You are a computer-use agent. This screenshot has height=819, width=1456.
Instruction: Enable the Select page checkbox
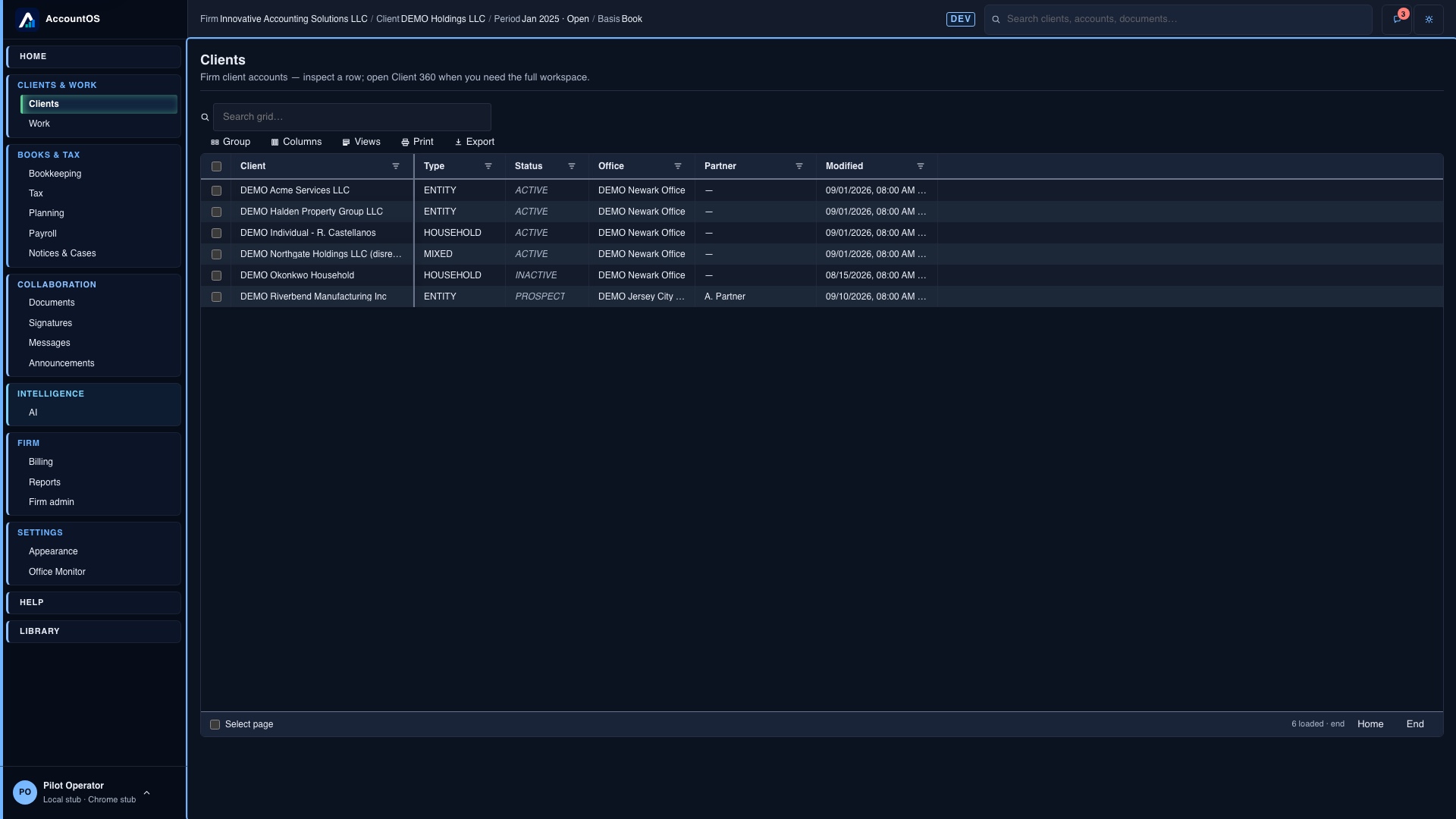pyautogui.click(x=215, y=724)
